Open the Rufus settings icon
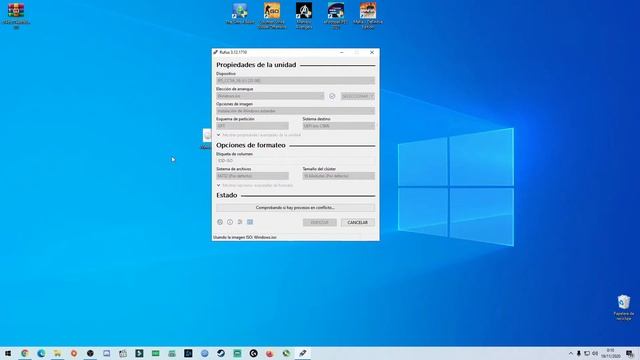The height and width of the screenshot is (360, 640). [x=240, y=222]
